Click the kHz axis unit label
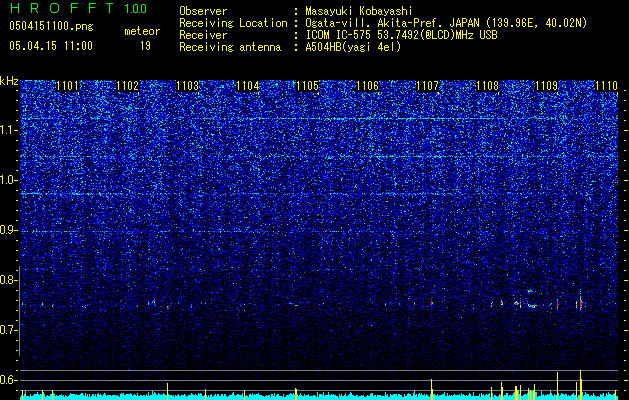 tap(9, 81)
